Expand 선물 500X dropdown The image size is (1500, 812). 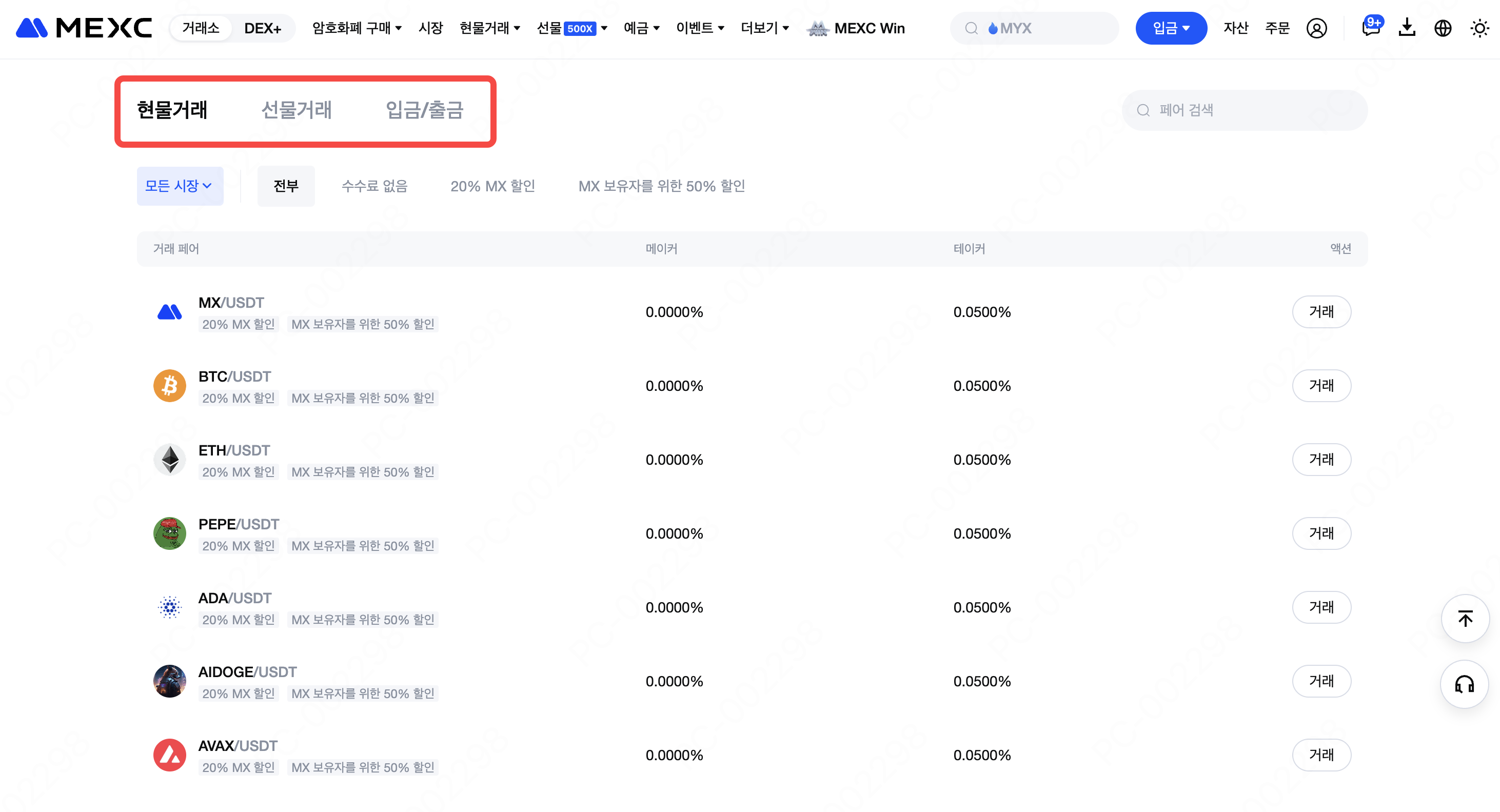[573, 28]
